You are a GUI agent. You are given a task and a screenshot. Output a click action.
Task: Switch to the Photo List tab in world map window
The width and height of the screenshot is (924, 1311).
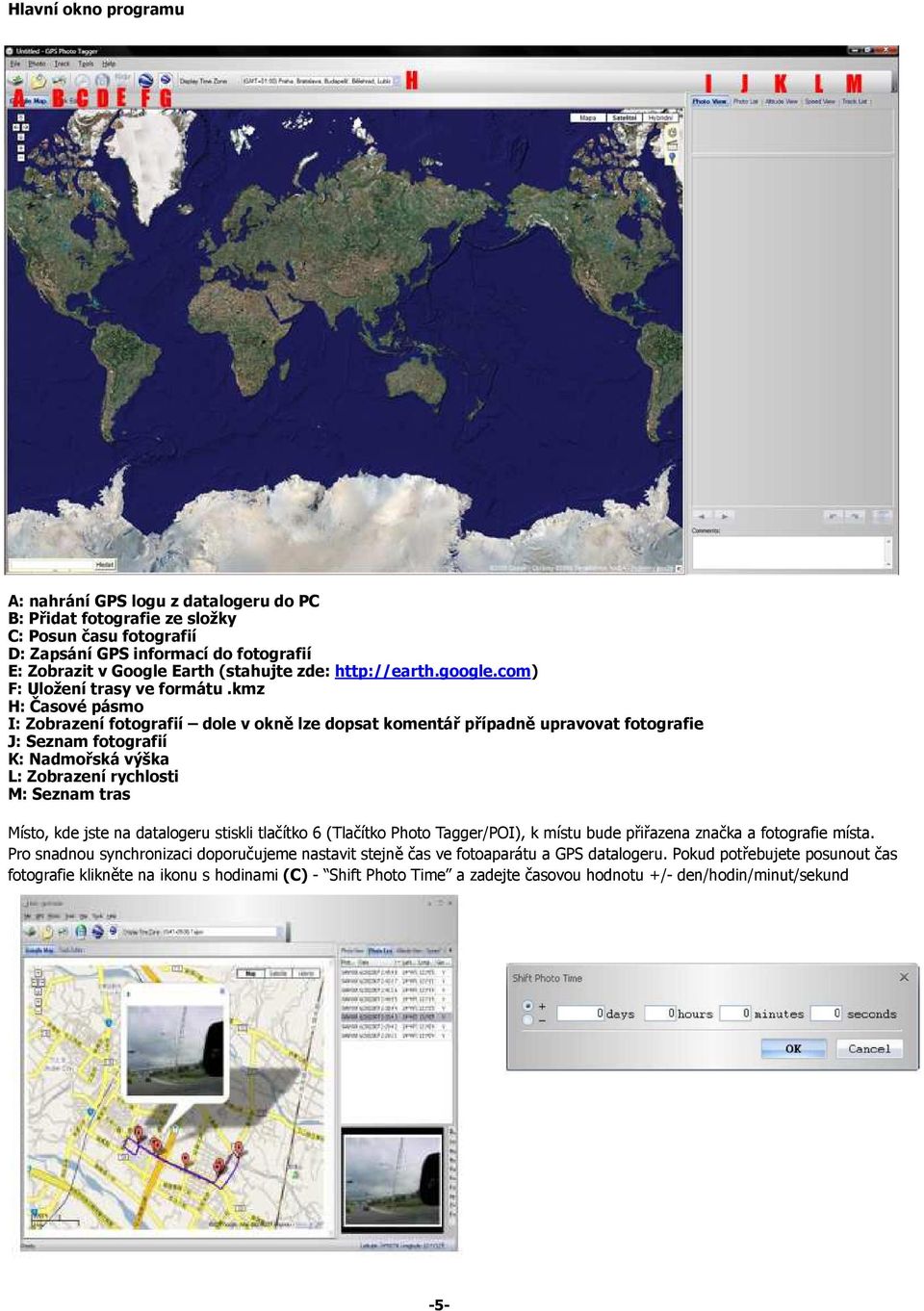[x=746, y=101]
